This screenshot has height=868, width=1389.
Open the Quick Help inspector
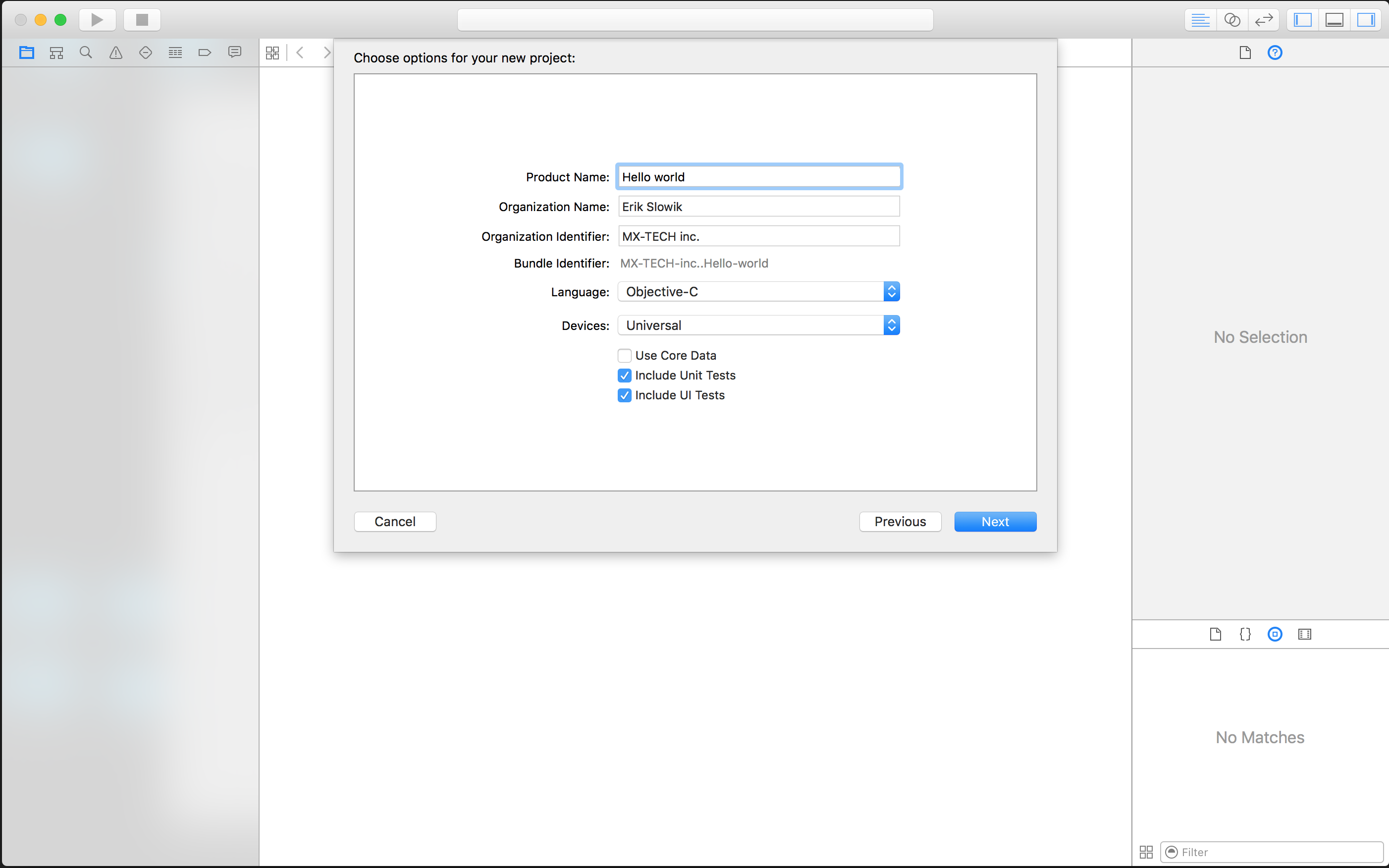[x=1275, y=52]
